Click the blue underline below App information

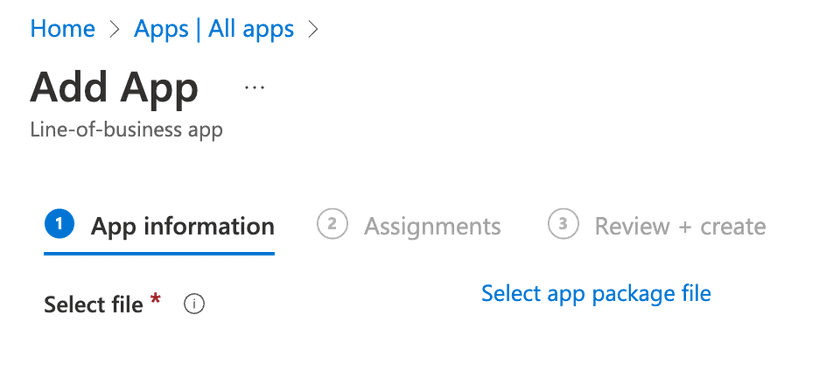(x=159, y=253)
